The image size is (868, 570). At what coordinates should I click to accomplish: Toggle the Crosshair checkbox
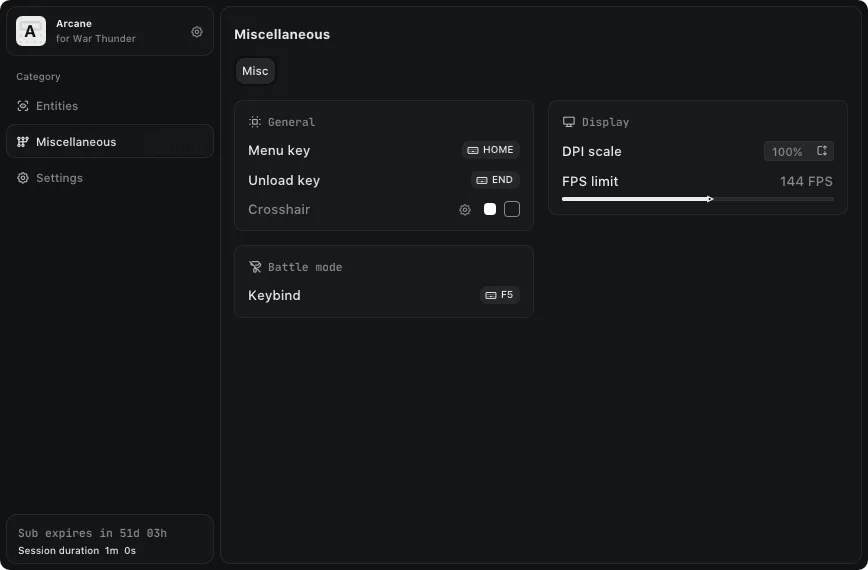pos(512,209)
